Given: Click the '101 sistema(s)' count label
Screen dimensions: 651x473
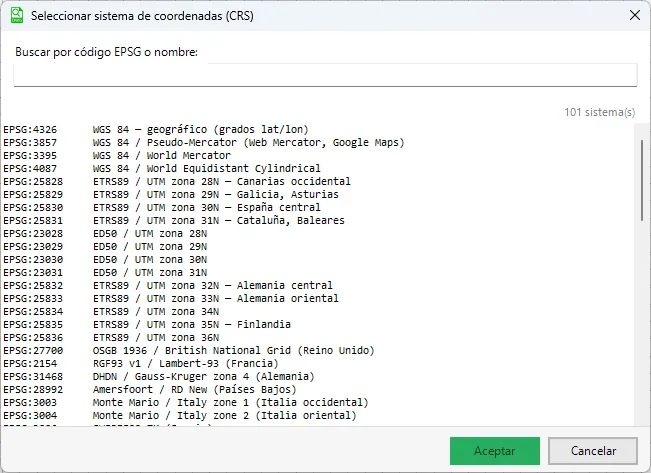Looking at the screenshot, I should (x=600, y=112).
